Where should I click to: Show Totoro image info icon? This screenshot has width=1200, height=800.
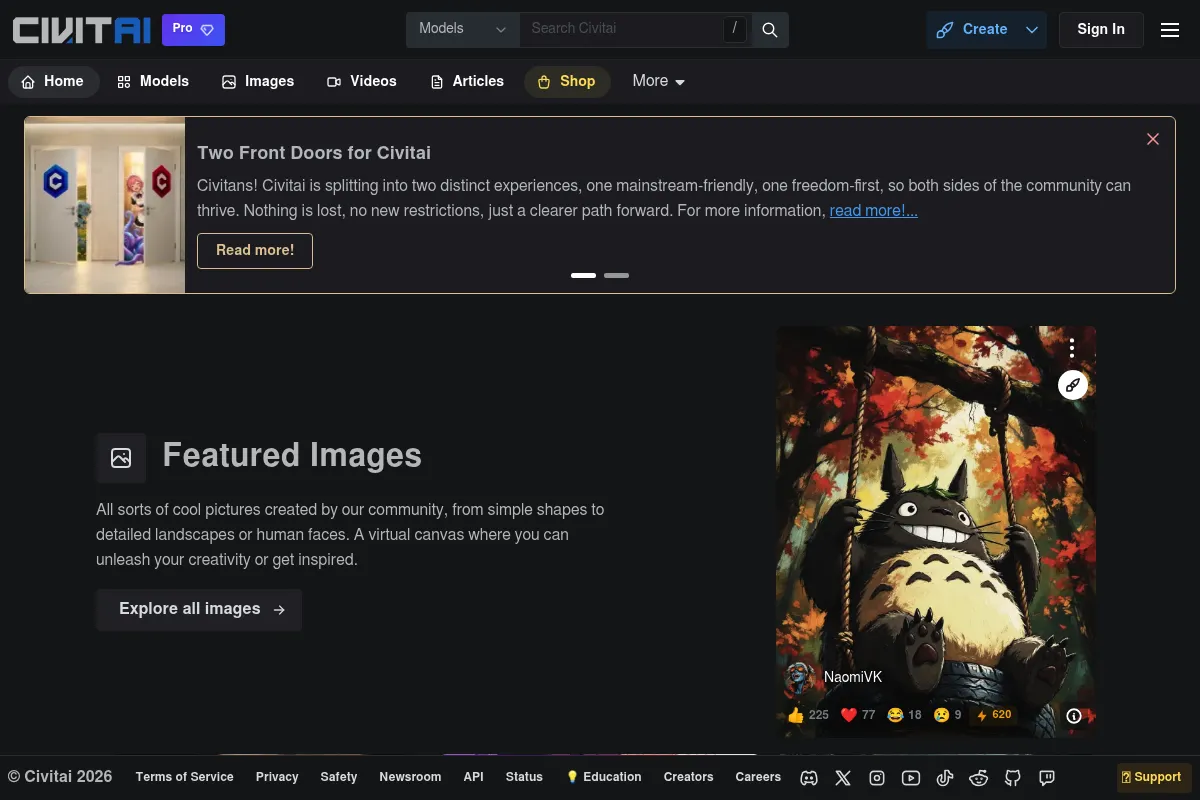pos(1074,716)
